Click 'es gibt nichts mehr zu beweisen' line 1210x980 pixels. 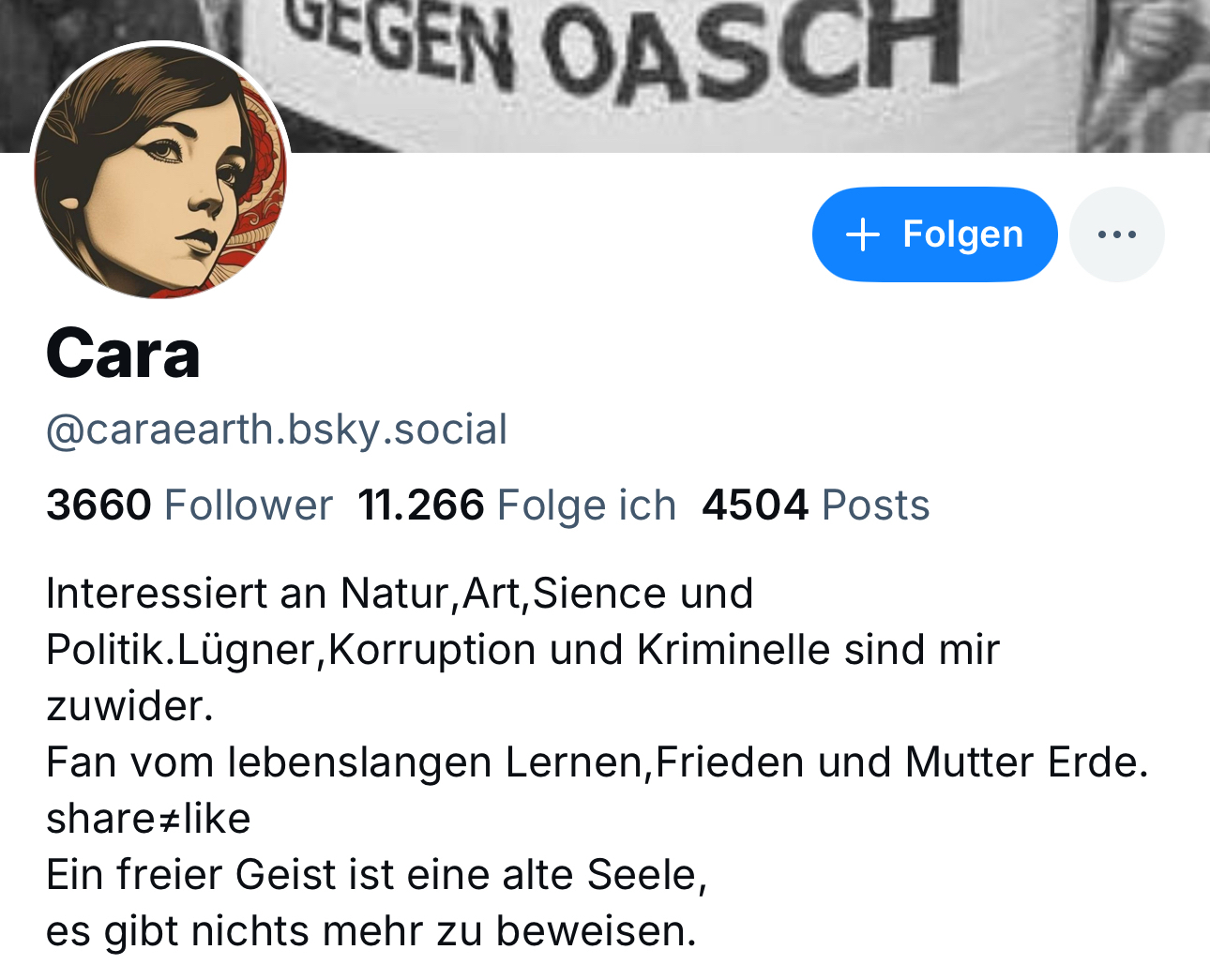pyautogui.click(x=371, y=931)
